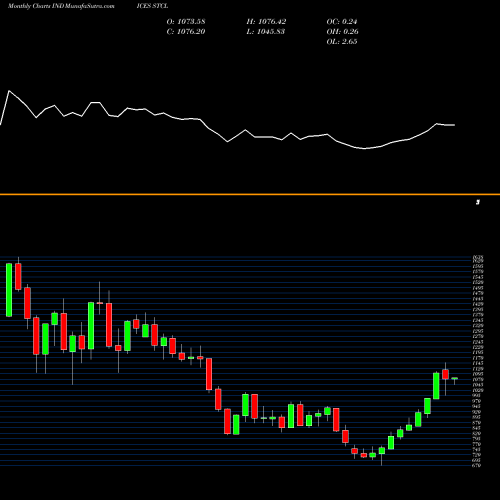Click the '1120' price axis label

click(x=477, y=369)
